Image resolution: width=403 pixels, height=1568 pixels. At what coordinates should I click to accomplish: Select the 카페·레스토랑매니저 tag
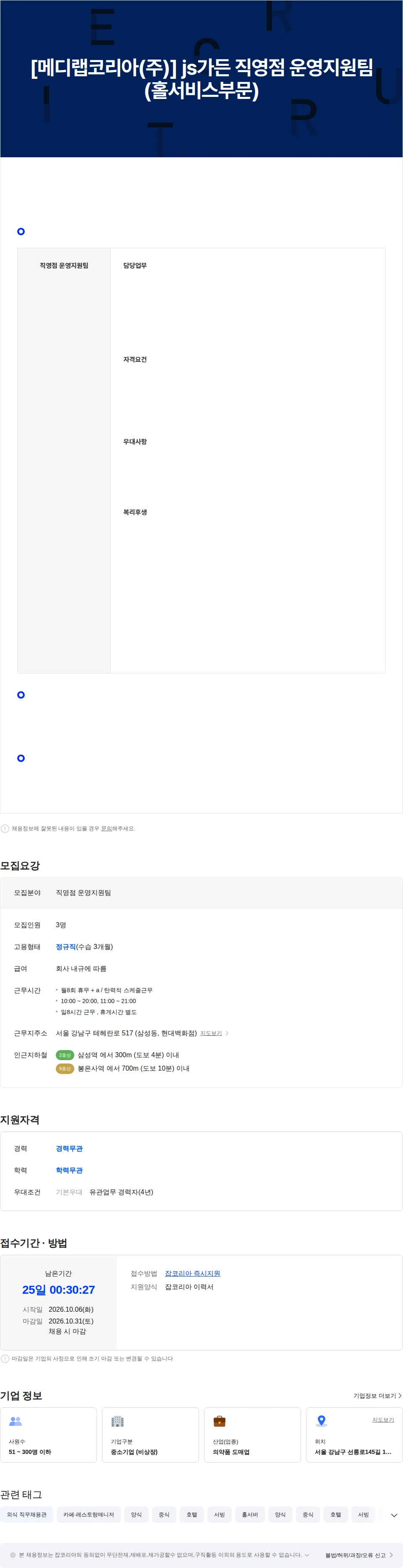click(89, 1514)
